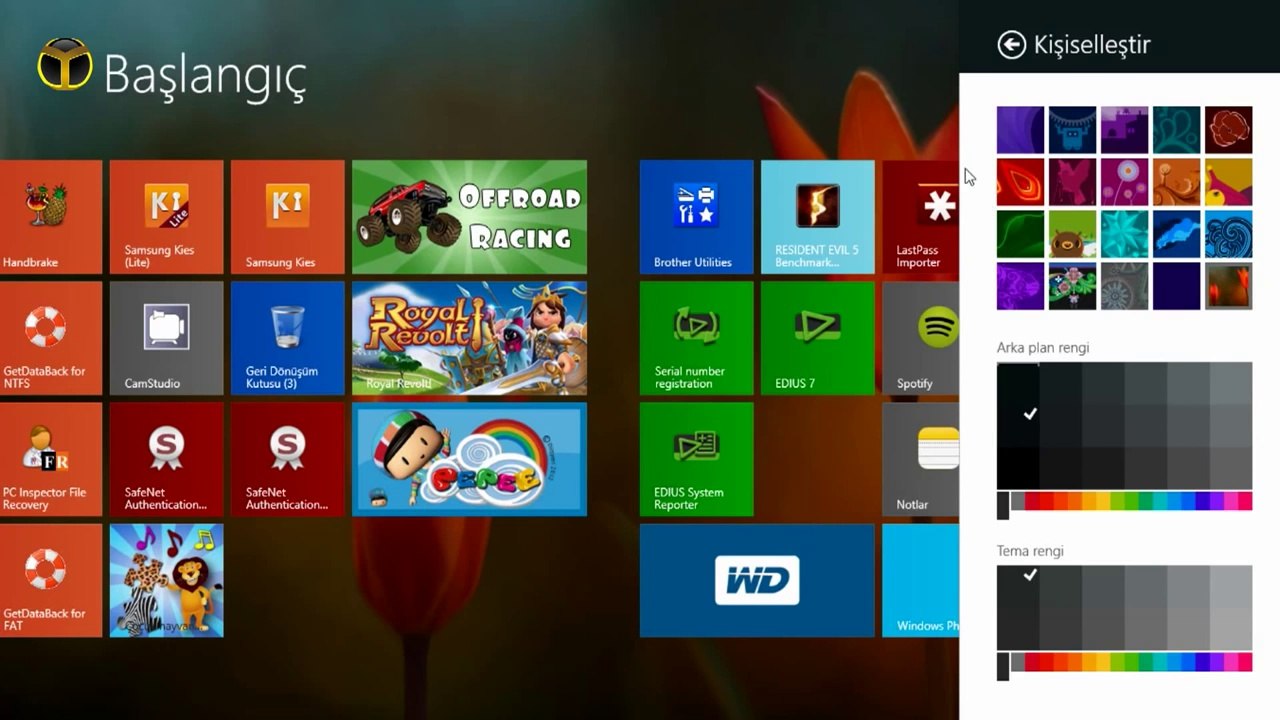This screenshot has width=1280, height=720.
Task: Choose the orange swirls pattern
Action: pyautogui.click(x=1176, y=182)
